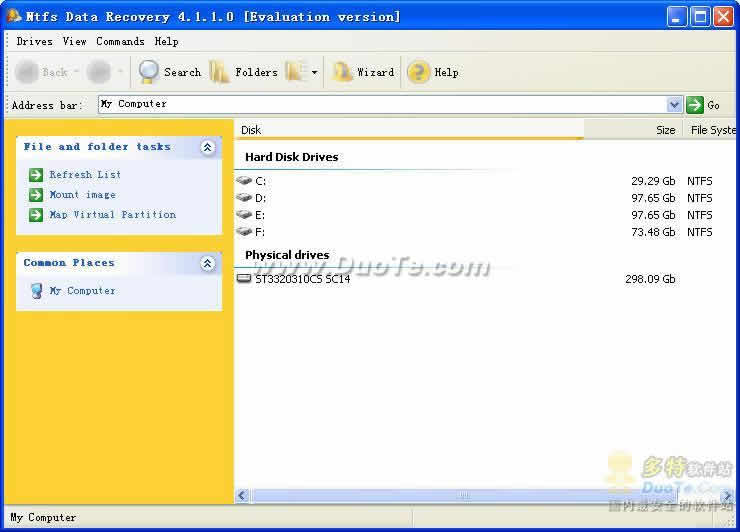Collapse the Common Places panel

(x=207, y=263)
